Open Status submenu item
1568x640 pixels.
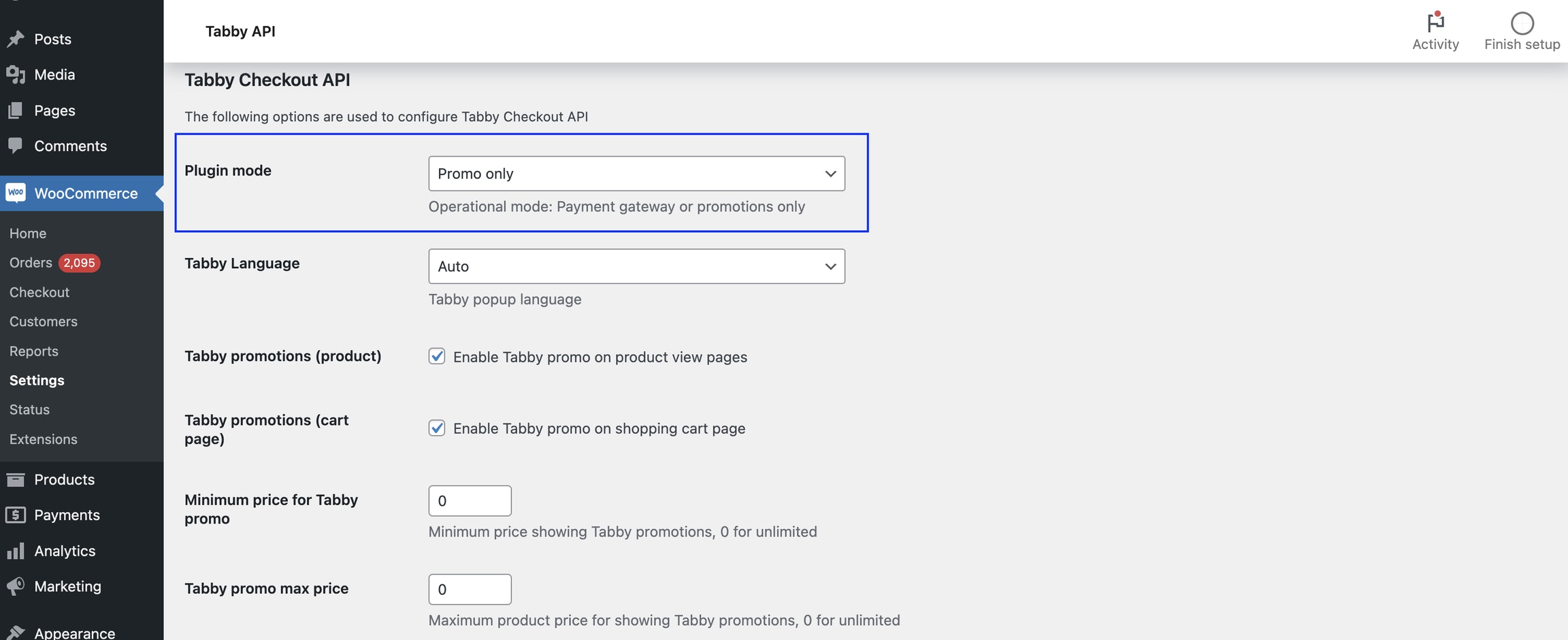coord(29,410)
